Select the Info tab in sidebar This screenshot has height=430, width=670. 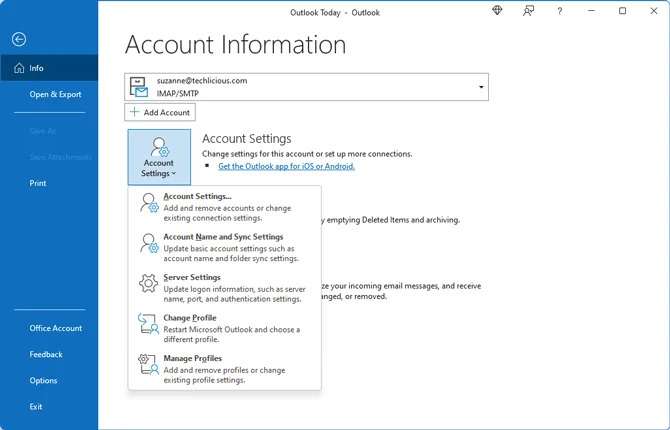[49, 68]
